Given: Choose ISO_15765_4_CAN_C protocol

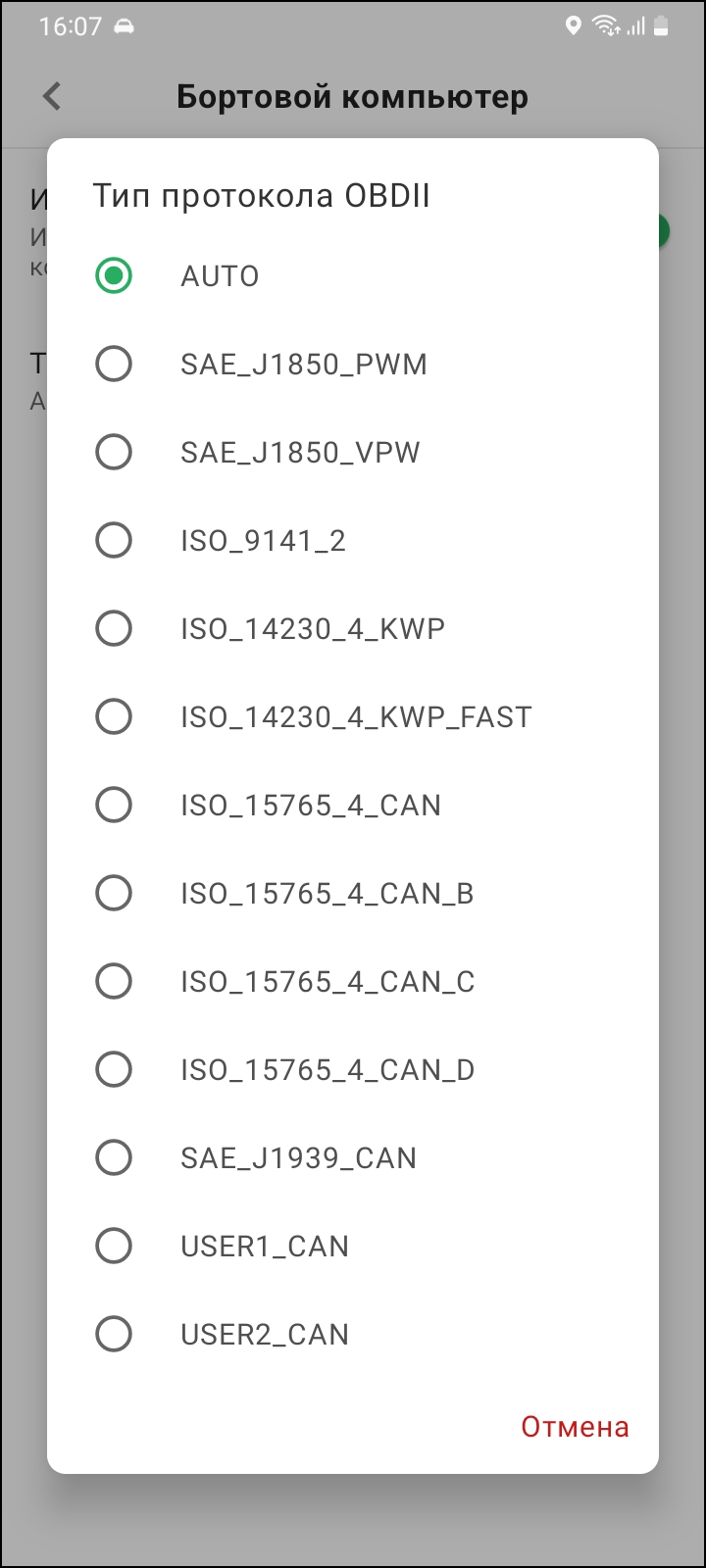Looking at the screenshot, I should 114,982.
